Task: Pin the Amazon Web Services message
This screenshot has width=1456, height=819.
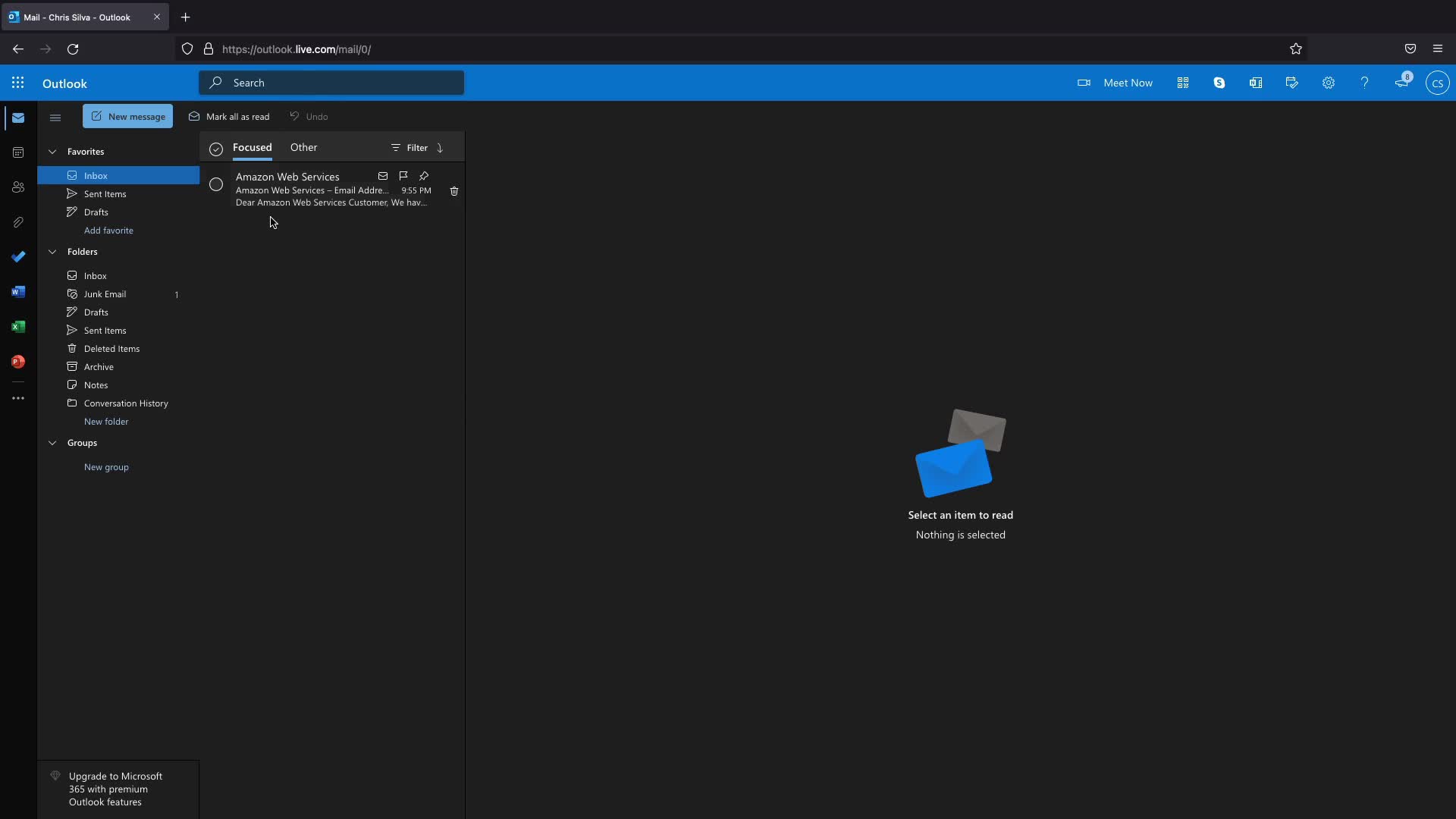Action: point(424,176)
